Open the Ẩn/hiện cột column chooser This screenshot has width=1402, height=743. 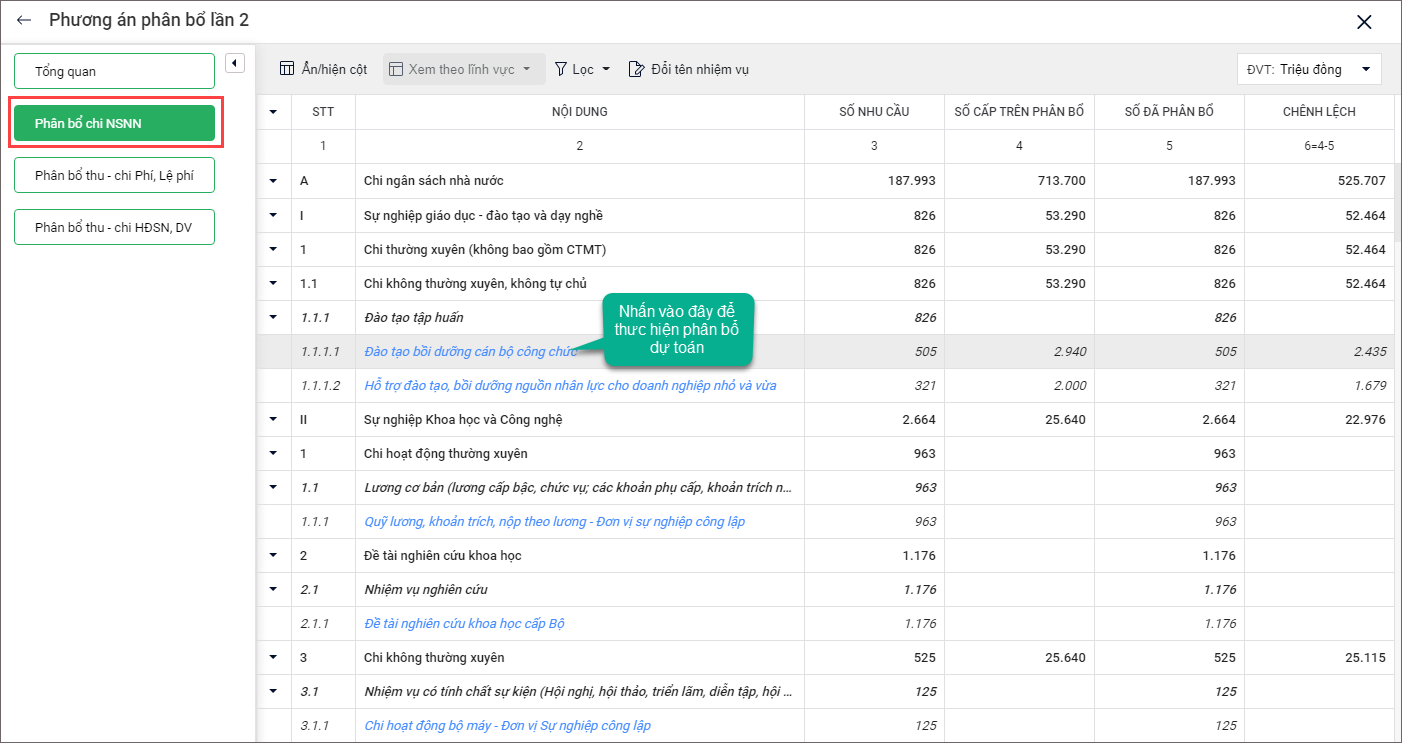[x=323, y=69]
